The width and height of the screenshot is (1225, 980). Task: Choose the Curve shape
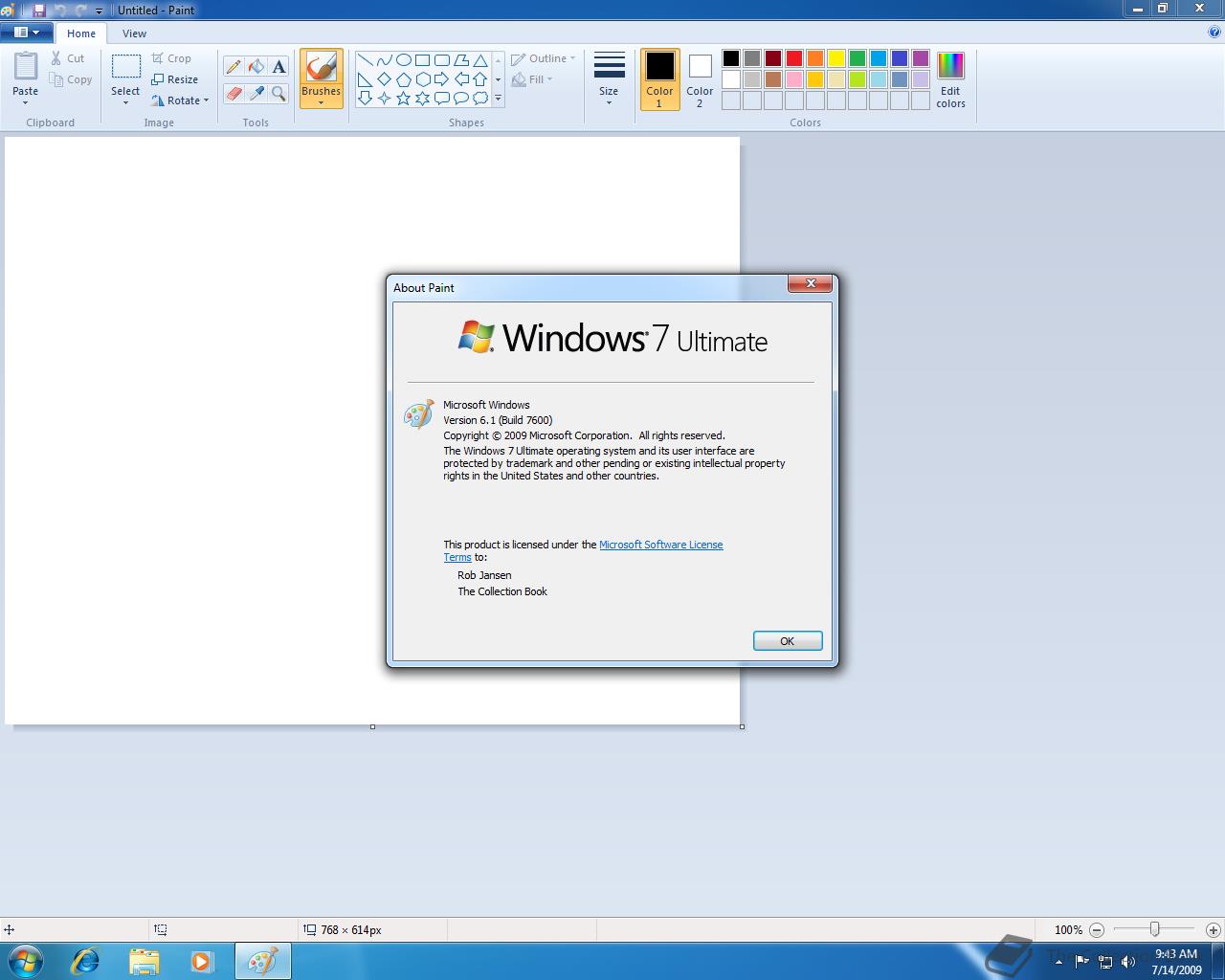pyautogui.click(x=384, y=60)
